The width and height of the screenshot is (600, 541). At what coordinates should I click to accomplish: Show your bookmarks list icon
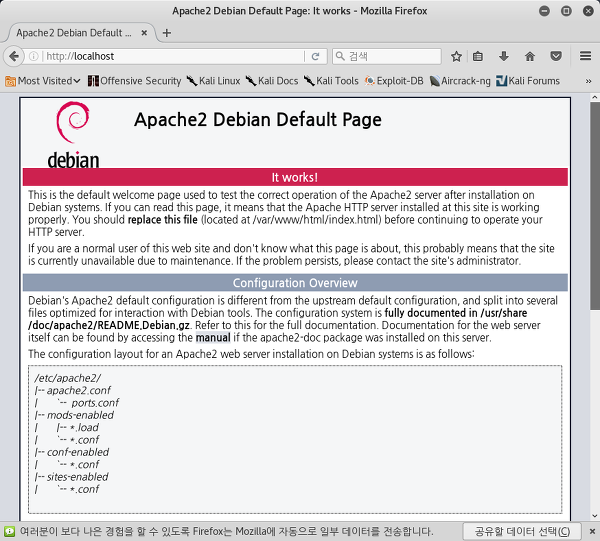pos(478,57)
